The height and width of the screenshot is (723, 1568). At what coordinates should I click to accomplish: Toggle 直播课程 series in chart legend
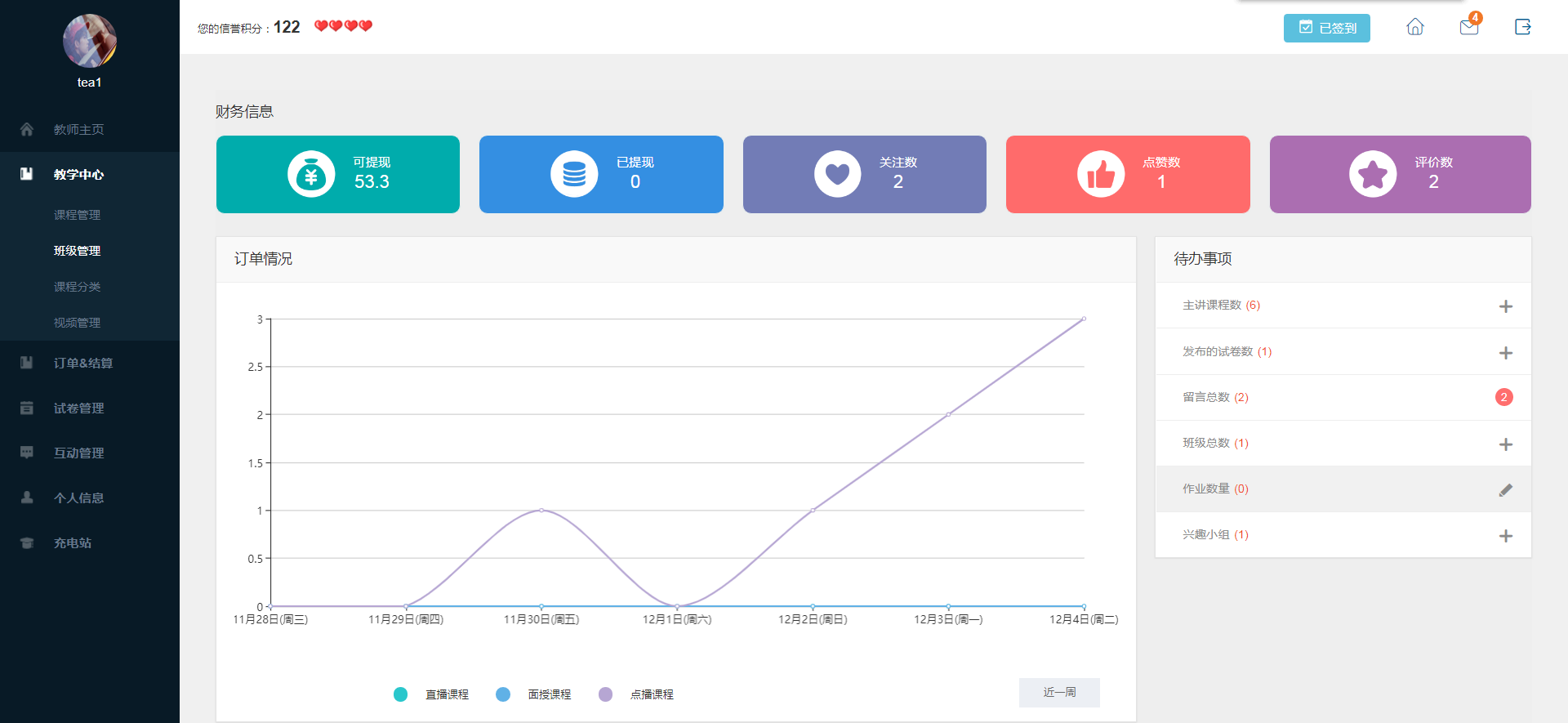[x=431, y=694]
